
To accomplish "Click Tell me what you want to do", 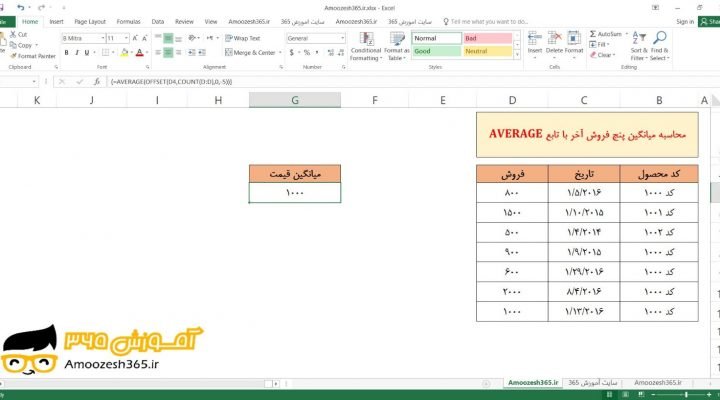I will coord(486,22).
